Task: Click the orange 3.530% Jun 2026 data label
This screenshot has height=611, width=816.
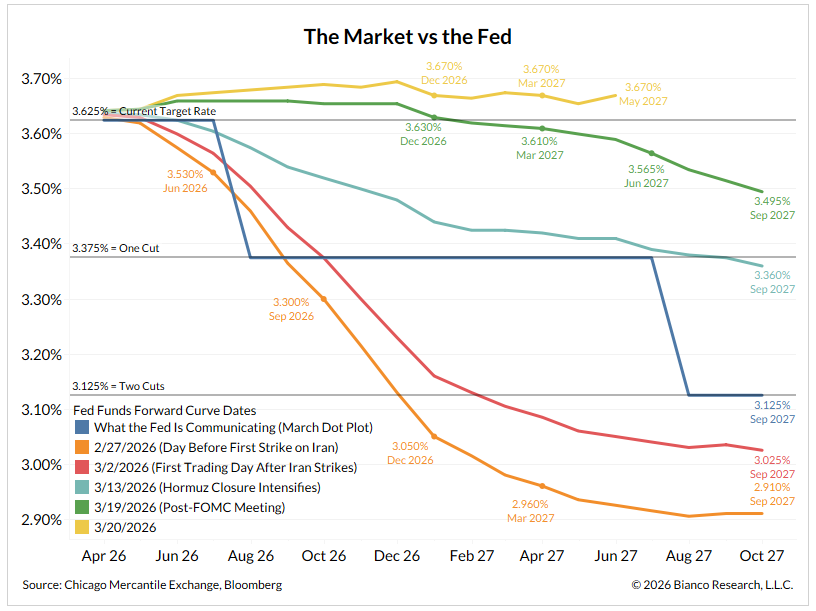Action: tap(186, 181)
